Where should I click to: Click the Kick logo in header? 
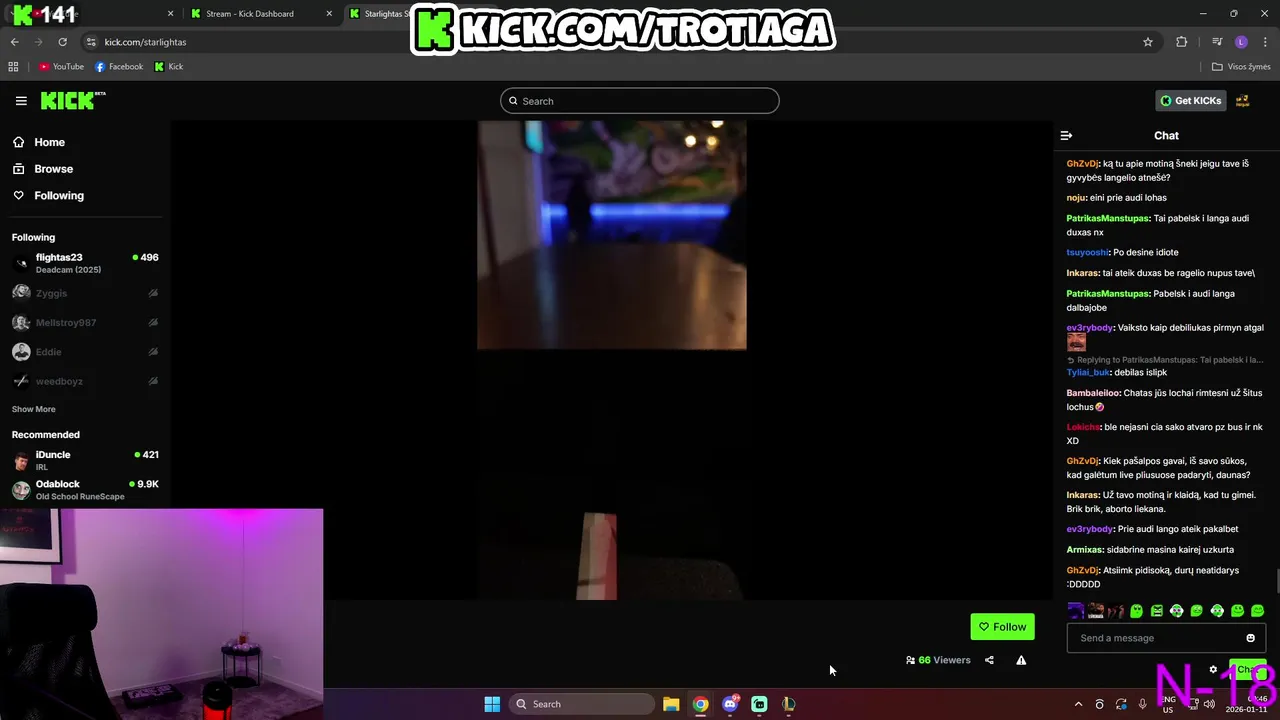point(73,100)
